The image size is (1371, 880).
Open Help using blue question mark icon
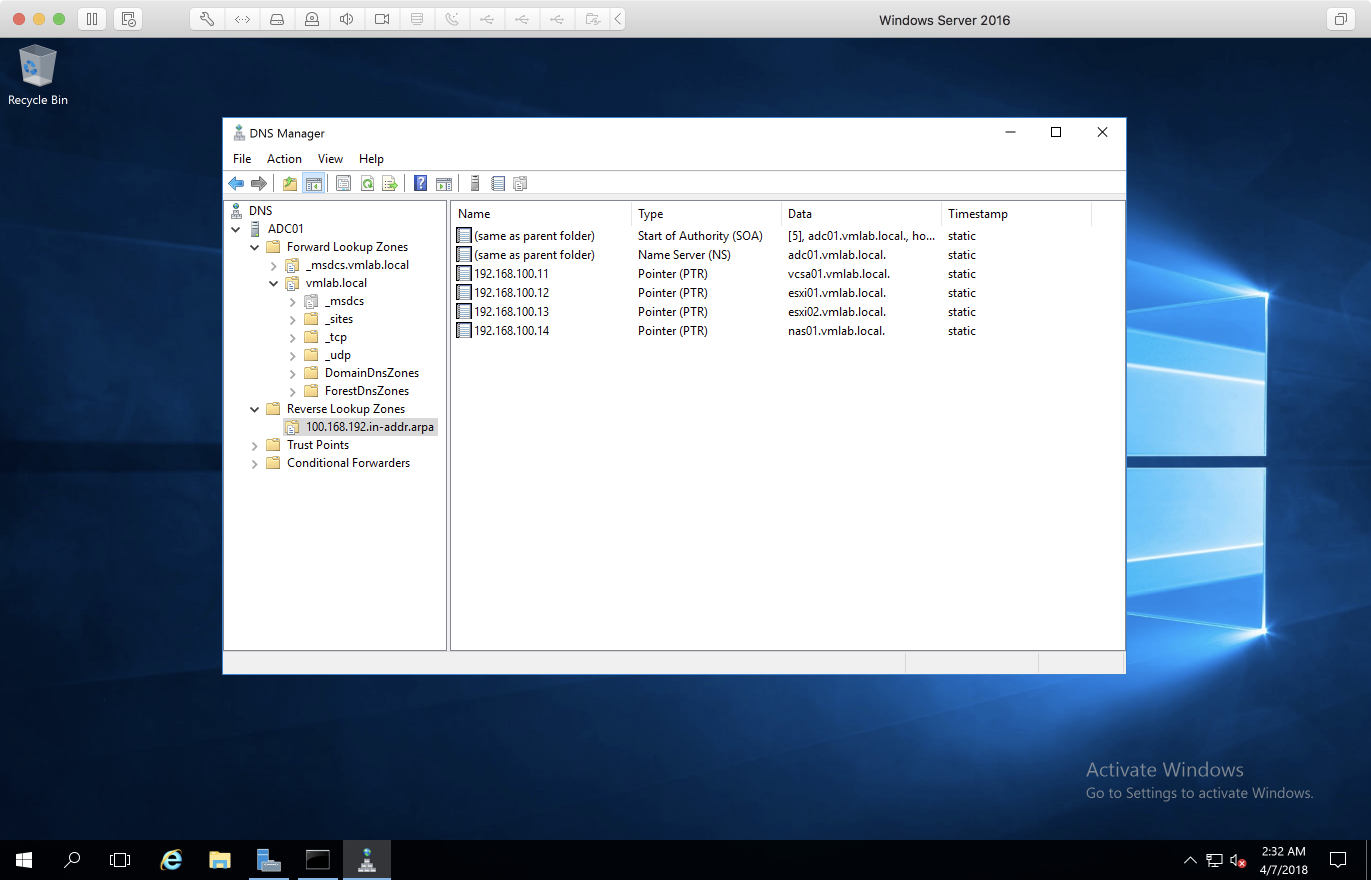coord(420,183)
